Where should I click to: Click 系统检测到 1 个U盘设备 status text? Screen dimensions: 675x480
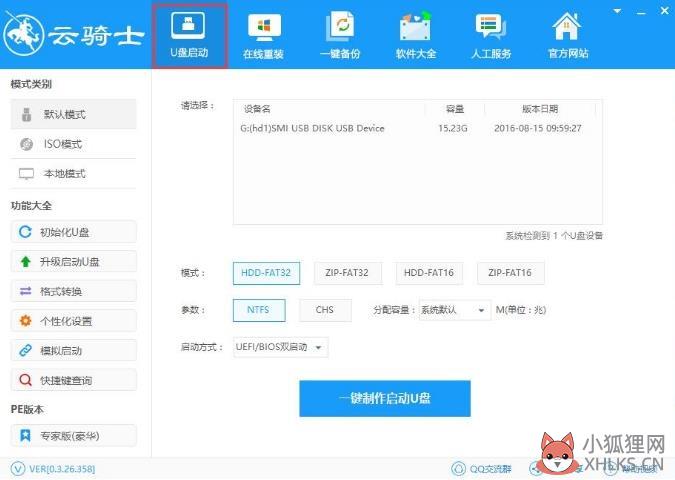point(554,235)
